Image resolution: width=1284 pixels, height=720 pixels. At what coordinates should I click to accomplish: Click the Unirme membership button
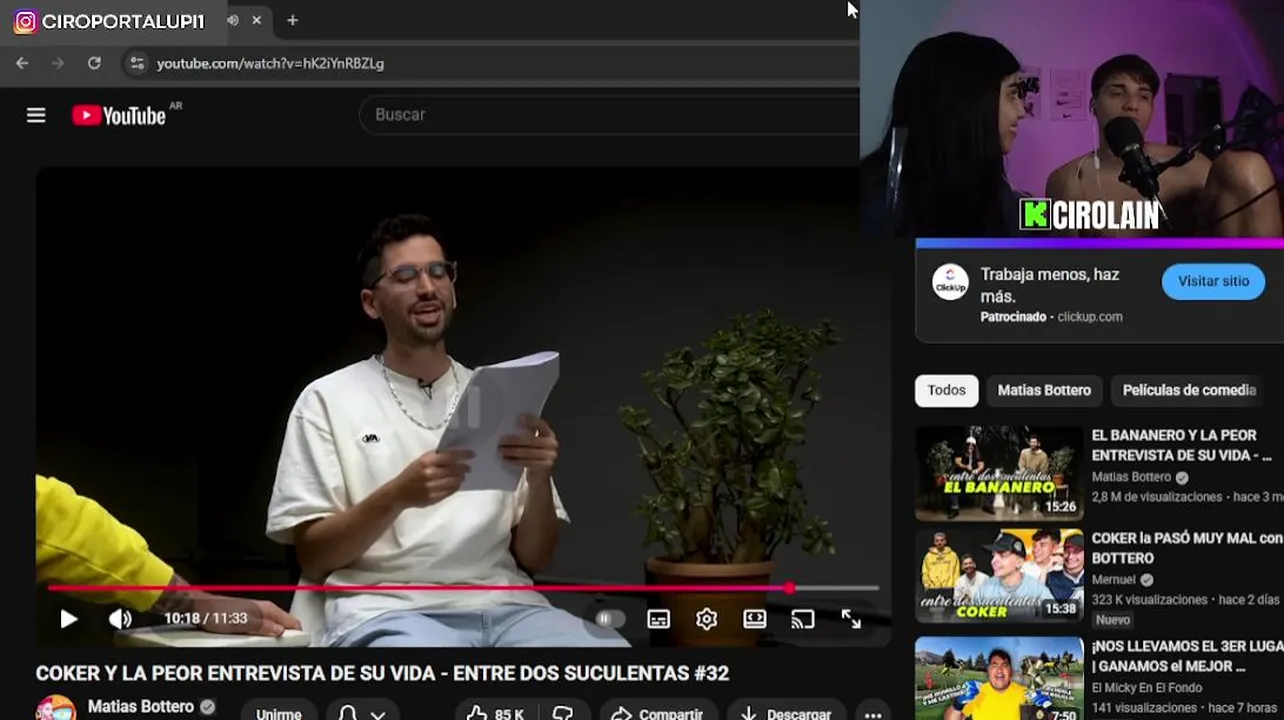tap(278, 713)
